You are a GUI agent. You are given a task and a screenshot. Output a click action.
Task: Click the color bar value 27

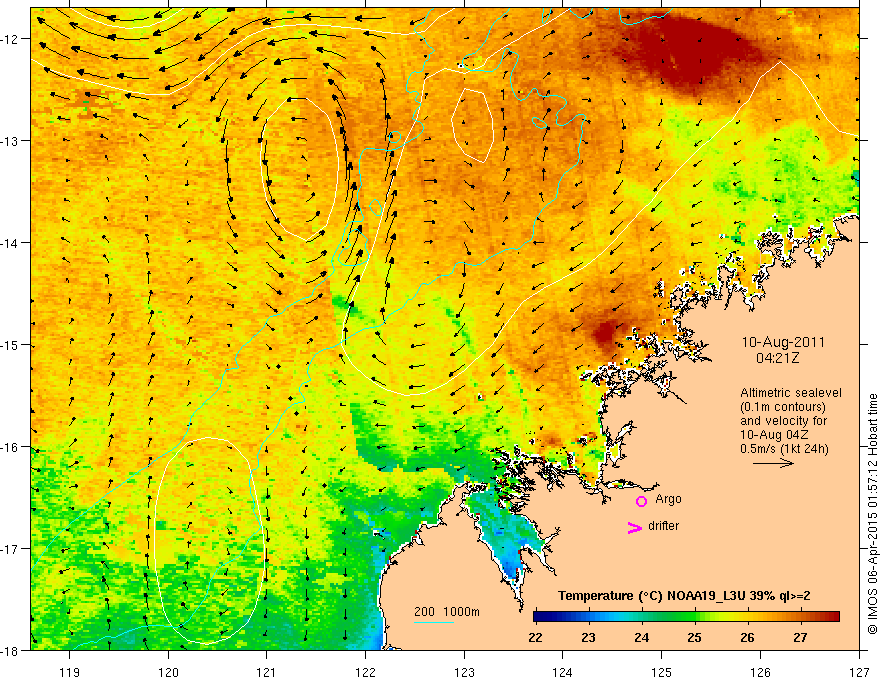[800, 637]
